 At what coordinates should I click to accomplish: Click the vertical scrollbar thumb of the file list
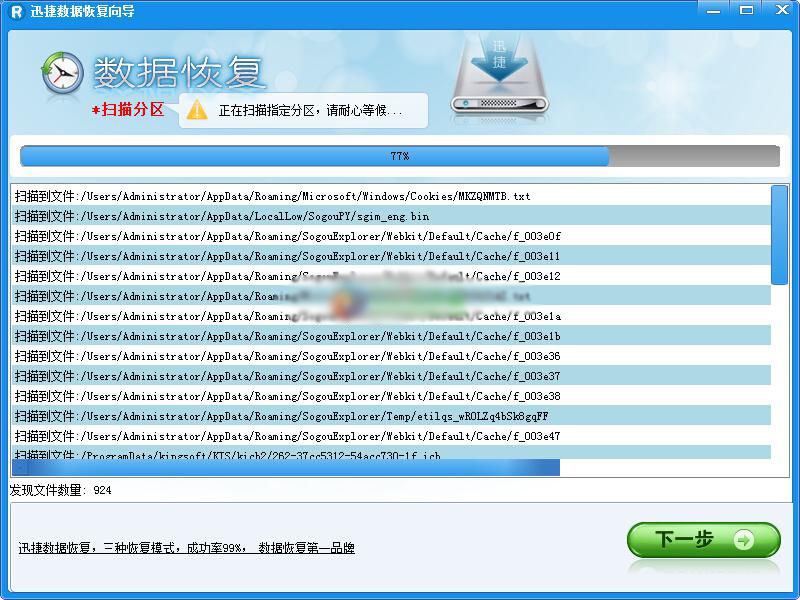point(779,235)
